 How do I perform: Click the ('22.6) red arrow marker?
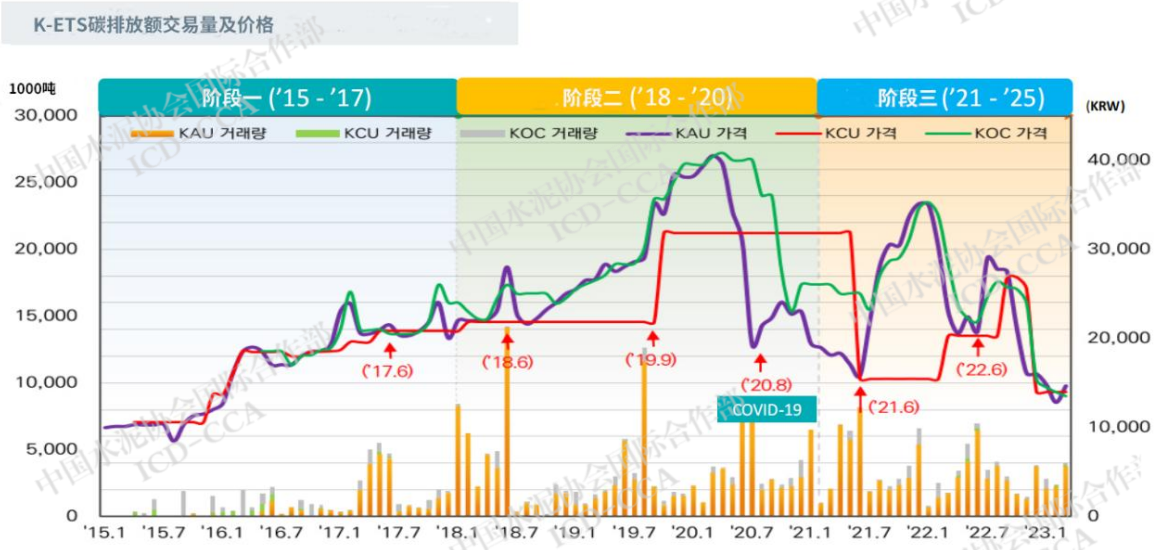[978, 346]
